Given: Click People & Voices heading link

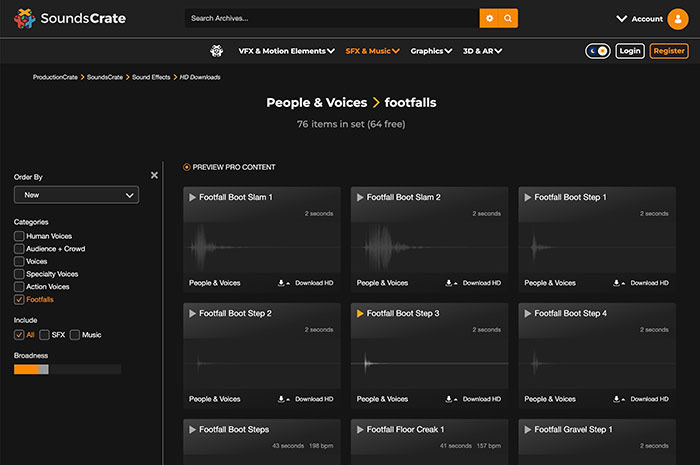Looking at the screenshot, I should [x=317, y=103].
